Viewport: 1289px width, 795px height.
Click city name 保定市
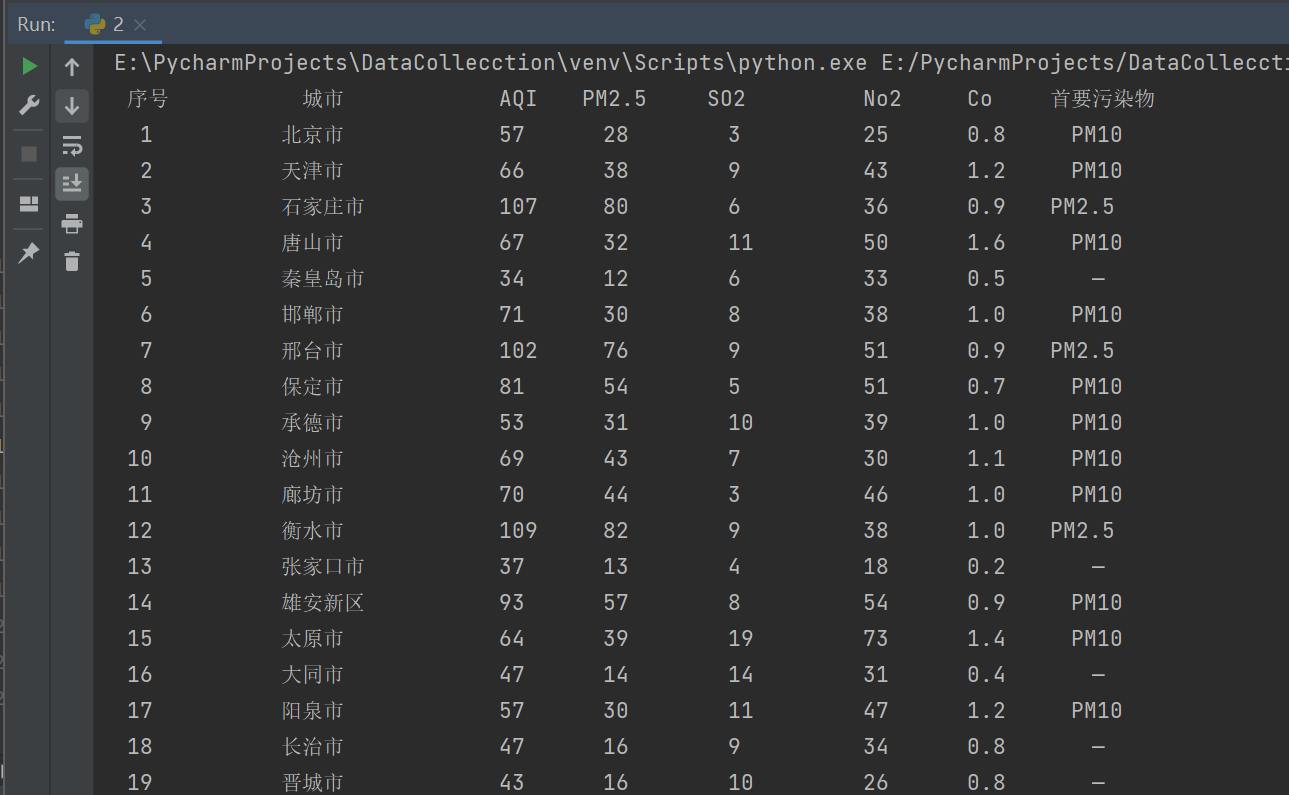click(312, 387)
